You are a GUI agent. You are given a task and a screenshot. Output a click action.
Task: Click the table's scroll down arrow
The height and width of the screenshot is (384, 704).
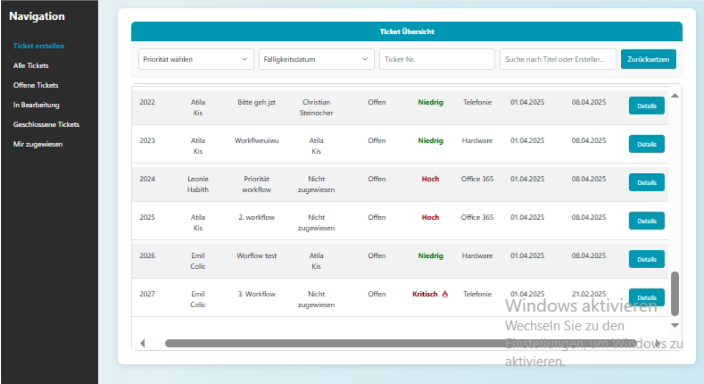674,325
